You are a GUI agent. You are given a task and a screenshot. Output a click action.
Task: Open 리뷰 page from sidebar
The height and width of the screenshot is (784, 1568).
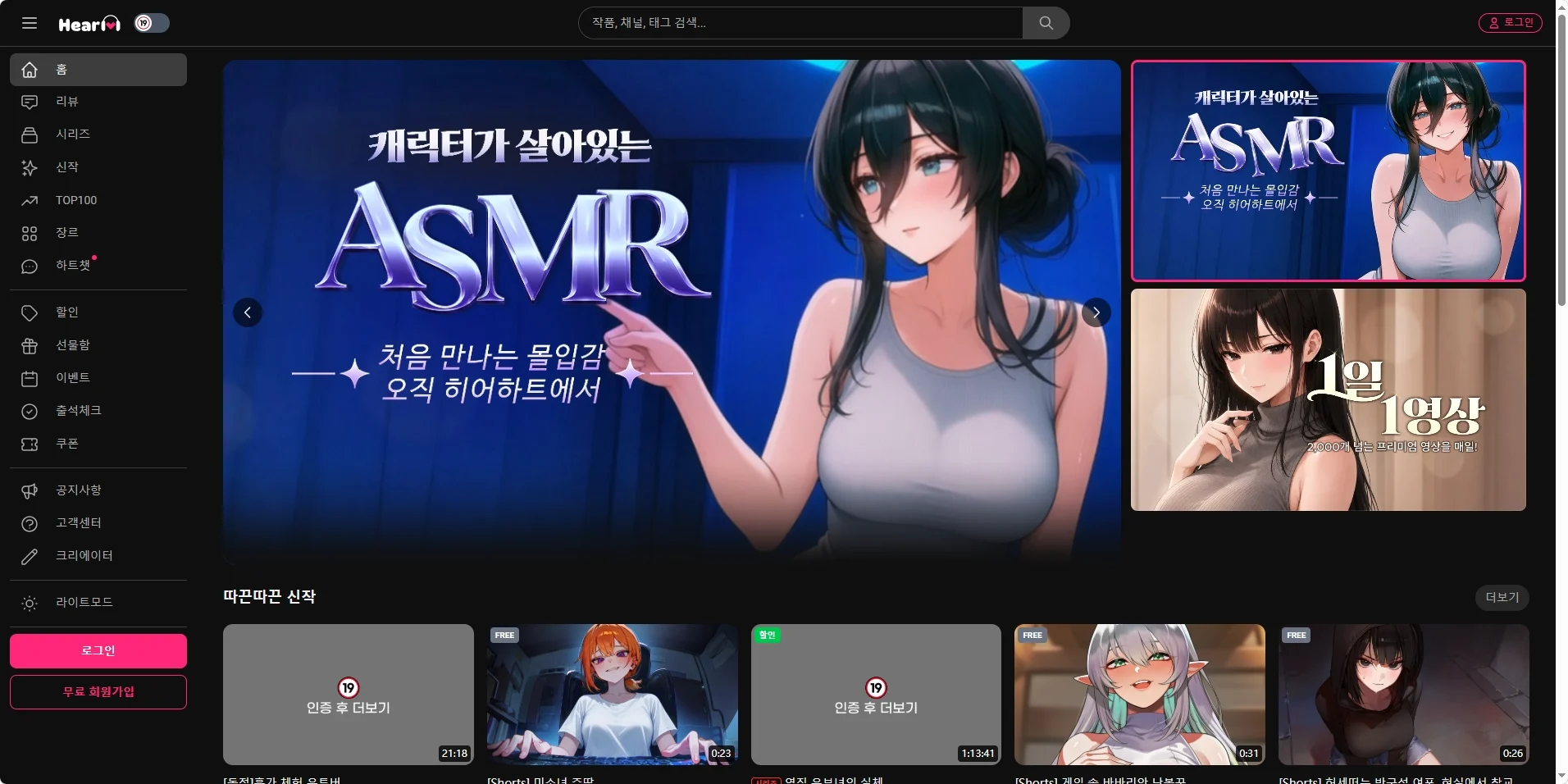point(98,102)
